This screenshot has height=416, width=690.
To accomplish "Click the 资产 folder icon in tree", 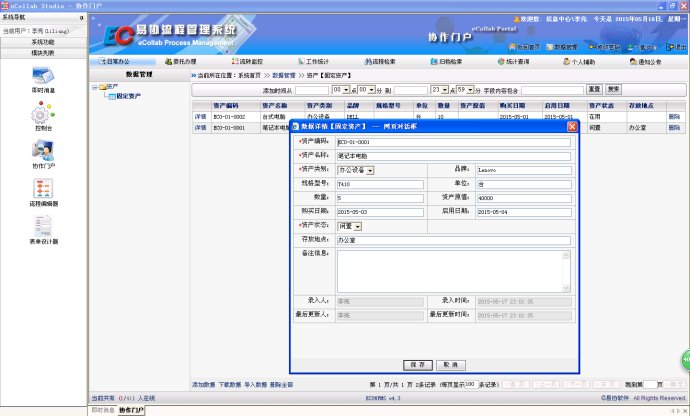I will pos(103,87).
